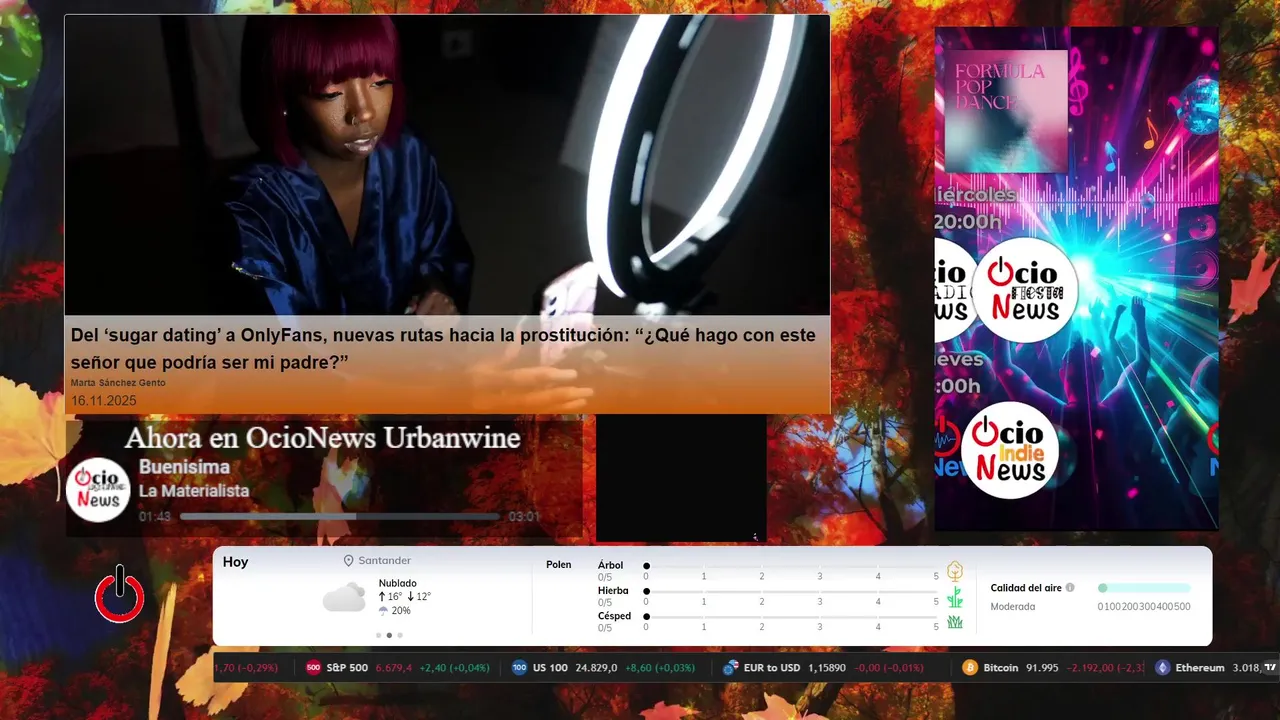
Task: Click the Ethereum coin icon
Action: click(x=1162, y=668)
